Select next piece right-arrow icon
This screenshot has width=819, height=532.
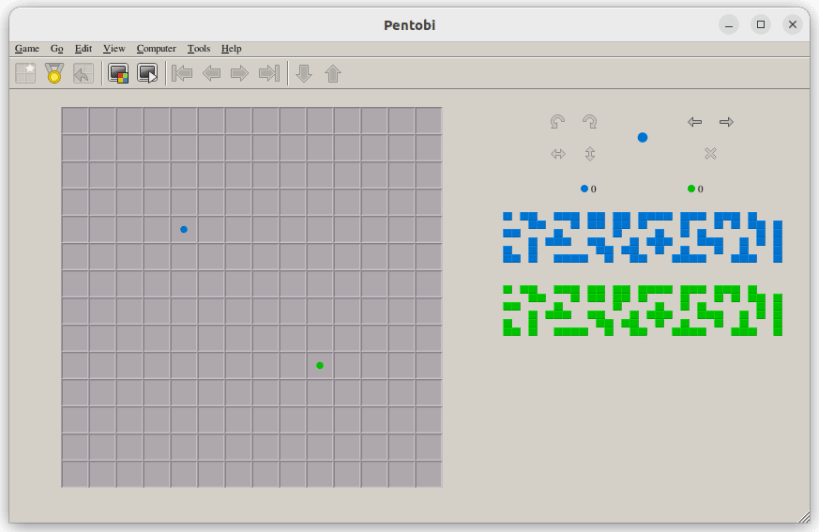pyautogui.click(x=727, y=122)
